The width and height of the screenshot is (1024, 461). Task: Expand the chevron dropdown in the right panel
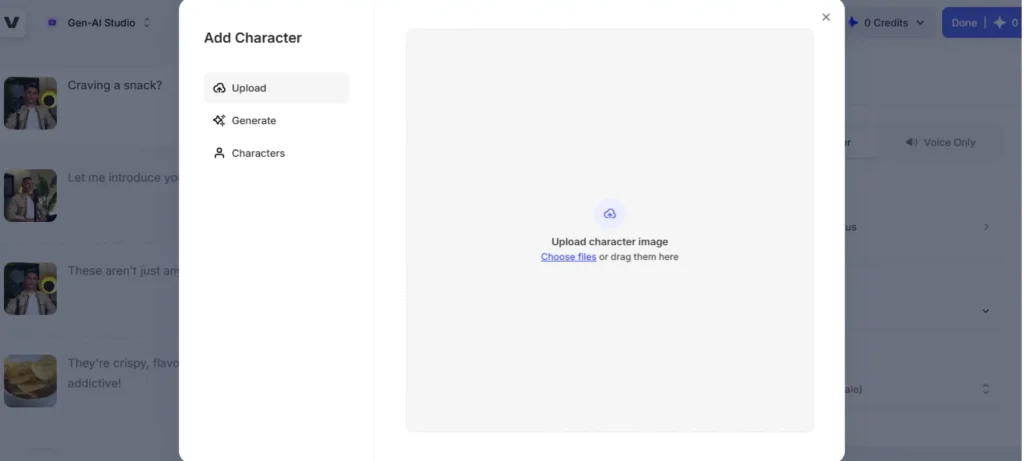[985, 311]
